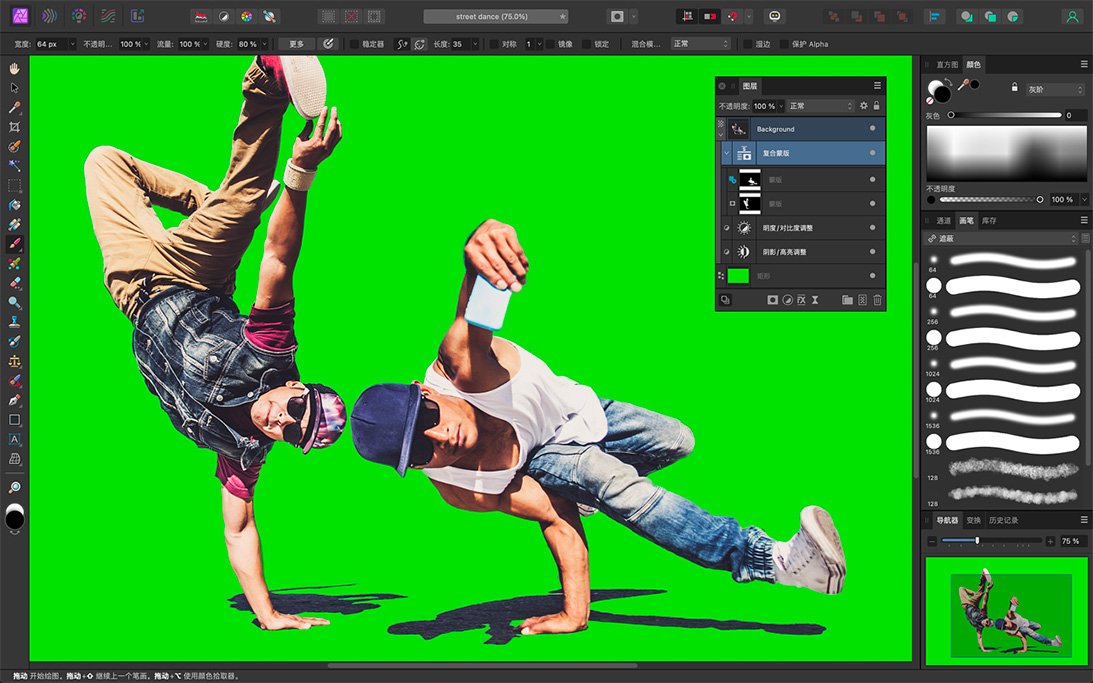Open the 历史记录 history tab

coord(1003,521)
